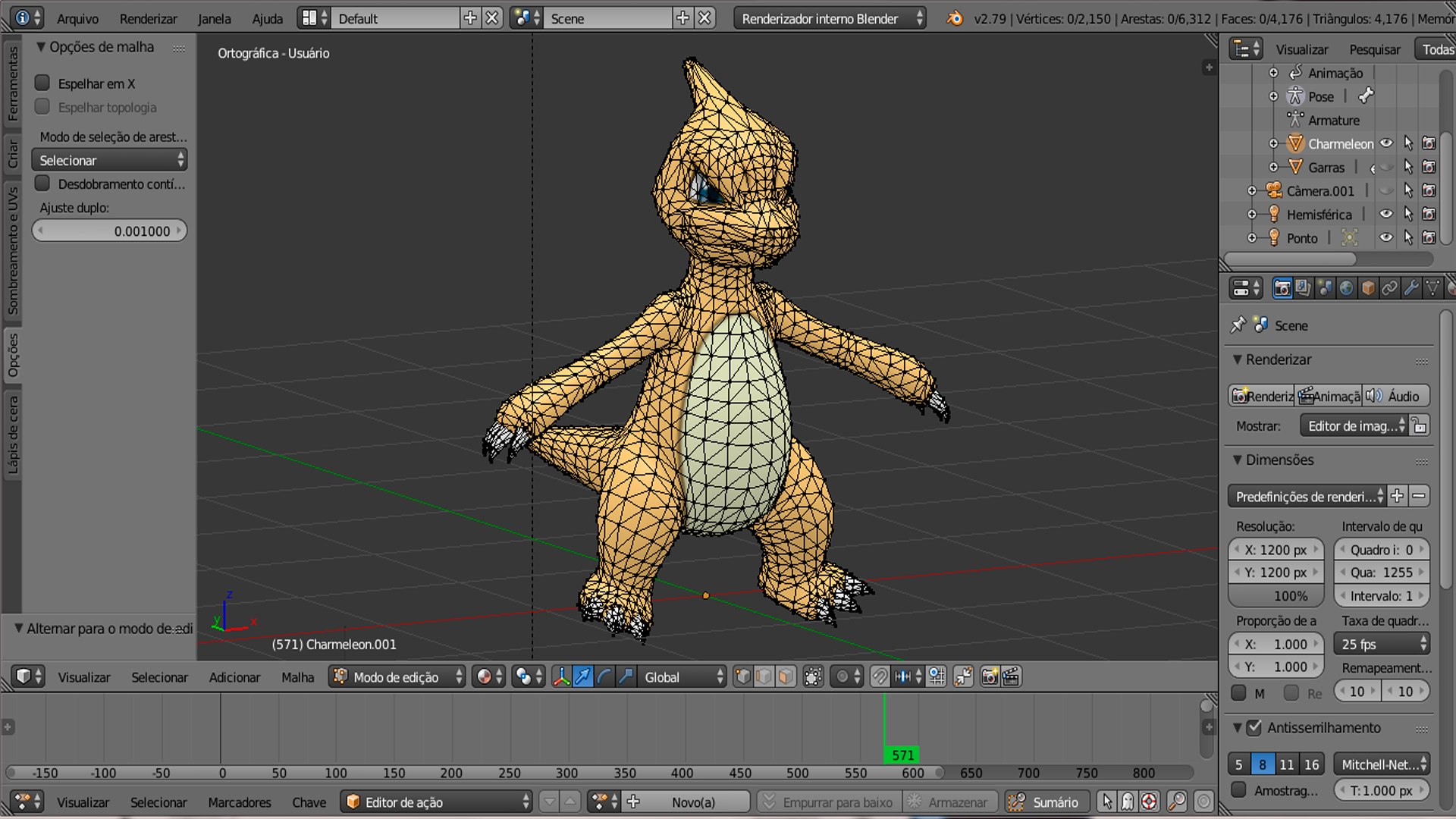Expand the Charmeleon outliner tree item

tap(1274, 143)
